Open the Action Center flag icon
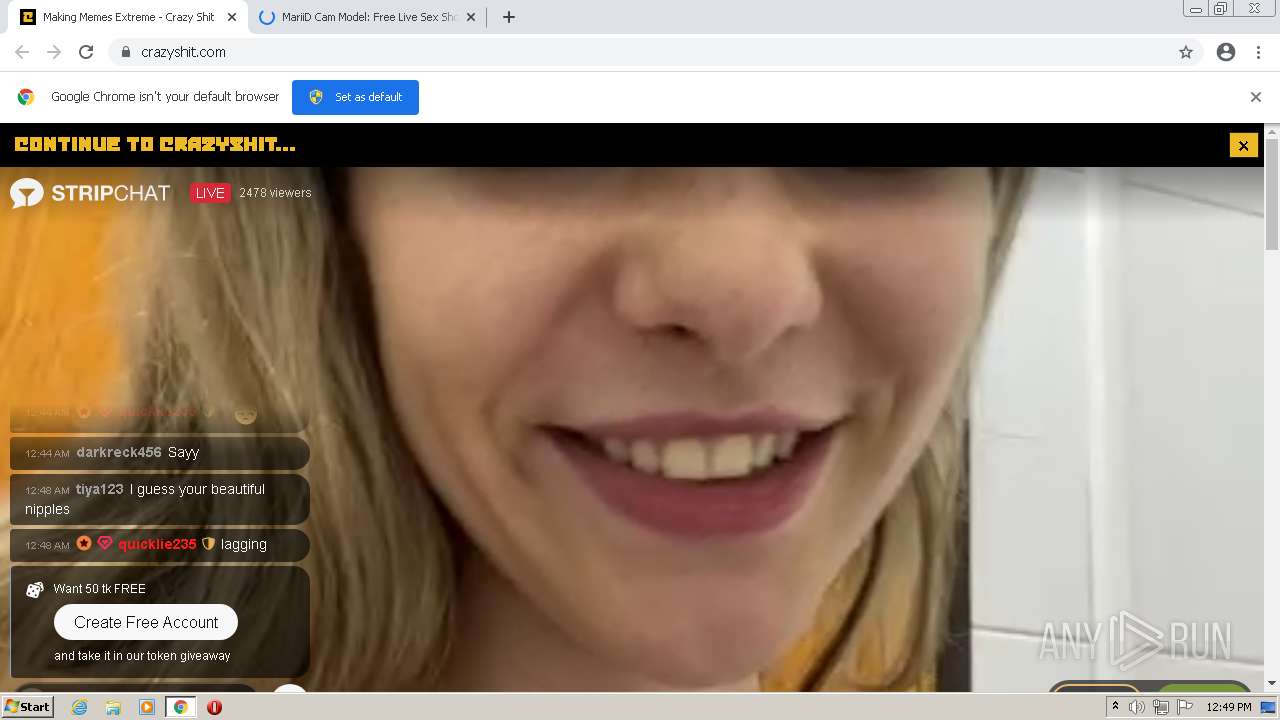The height and width of the screenshot is (720, 1280). pyautogui.click(x=1185, y=707)
